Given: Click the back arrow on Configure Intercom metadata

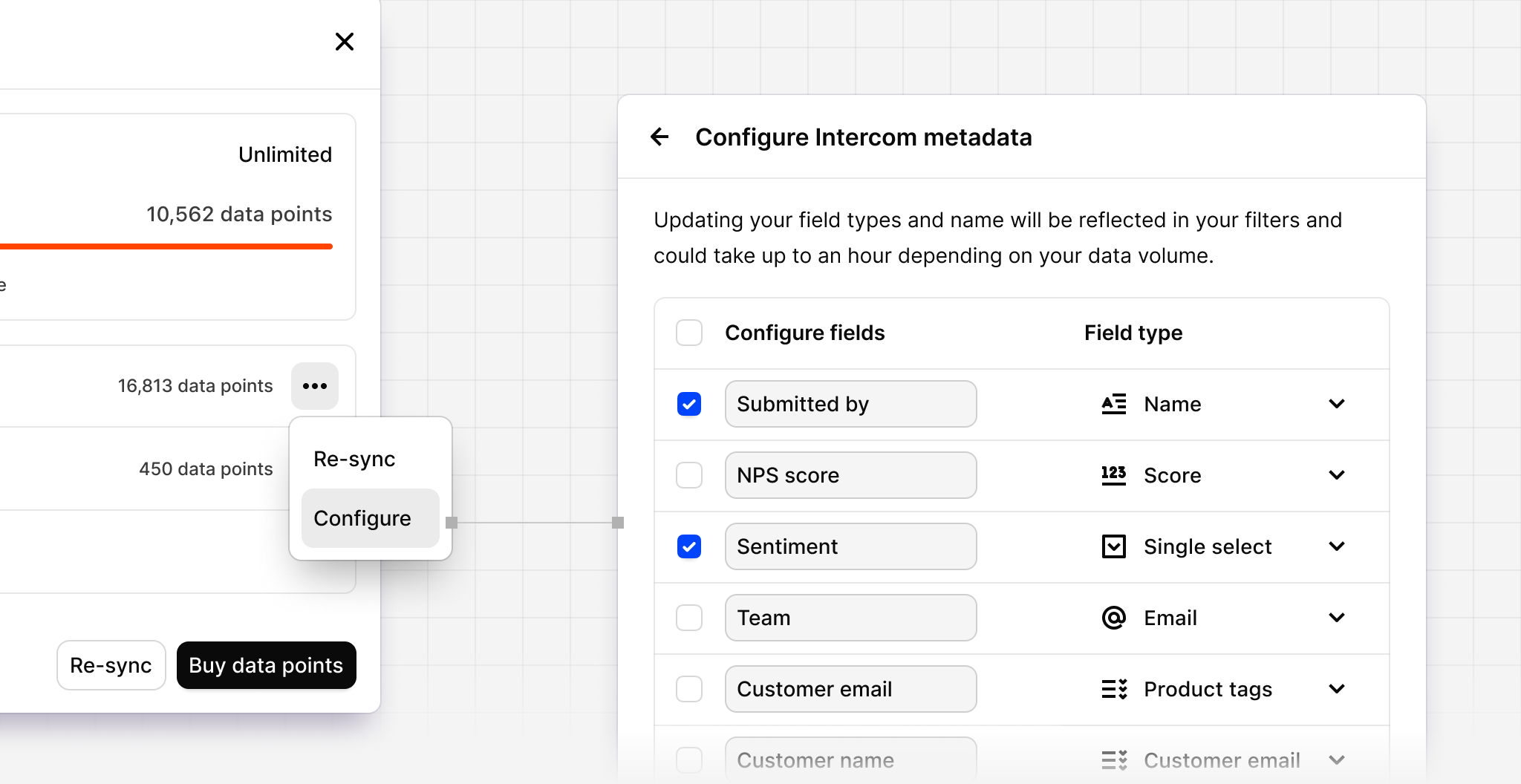Looking at the screenshot, I should [x=660, y=137].
